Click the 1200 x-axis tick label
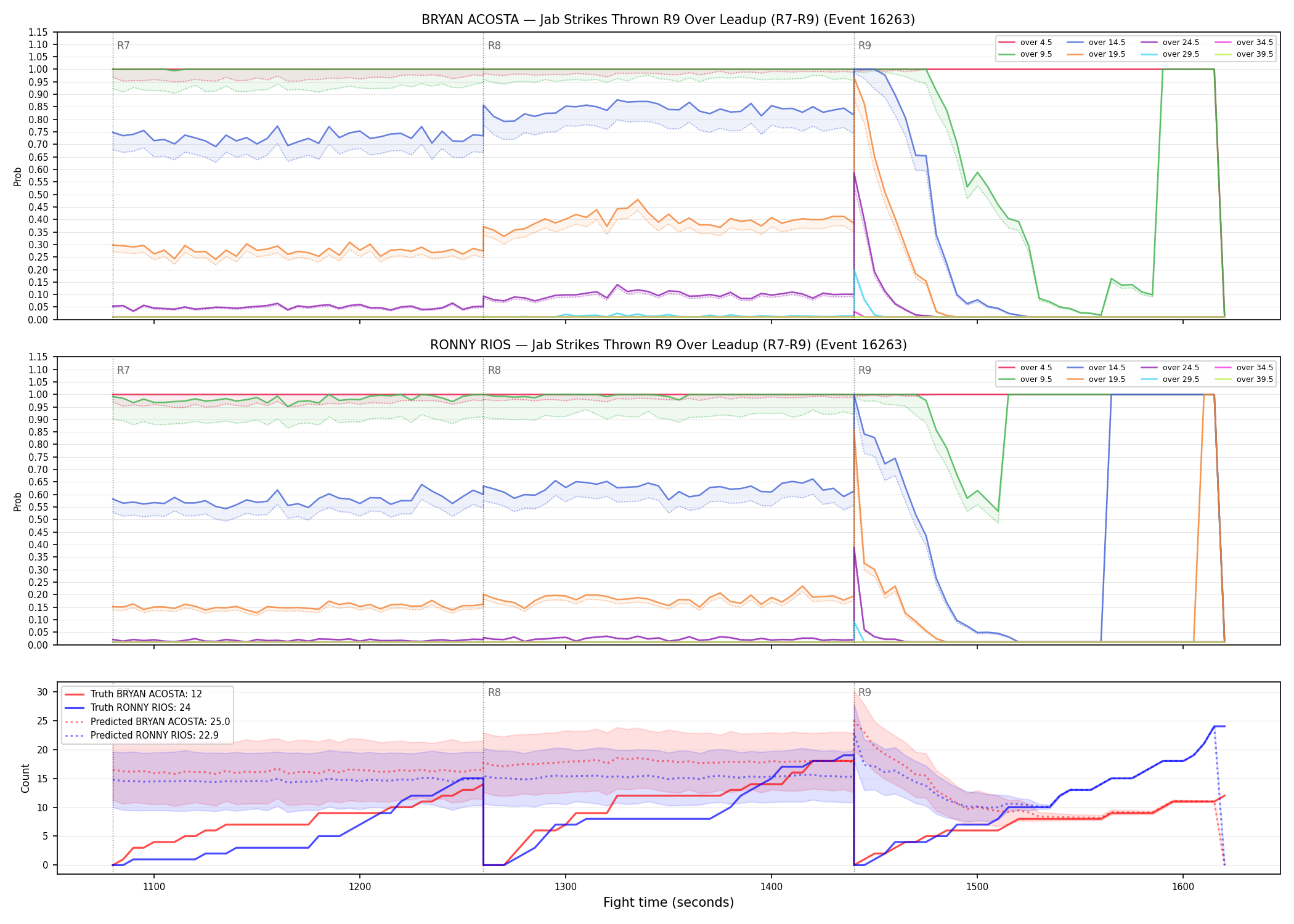Screen dimensions: 1294x924 pyautogui.click(x=360, y=886)
